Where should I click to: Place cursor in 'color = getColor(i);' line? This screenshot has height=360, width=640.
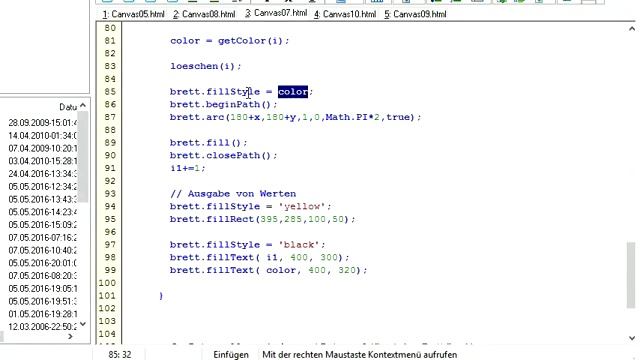coord(229,41)
